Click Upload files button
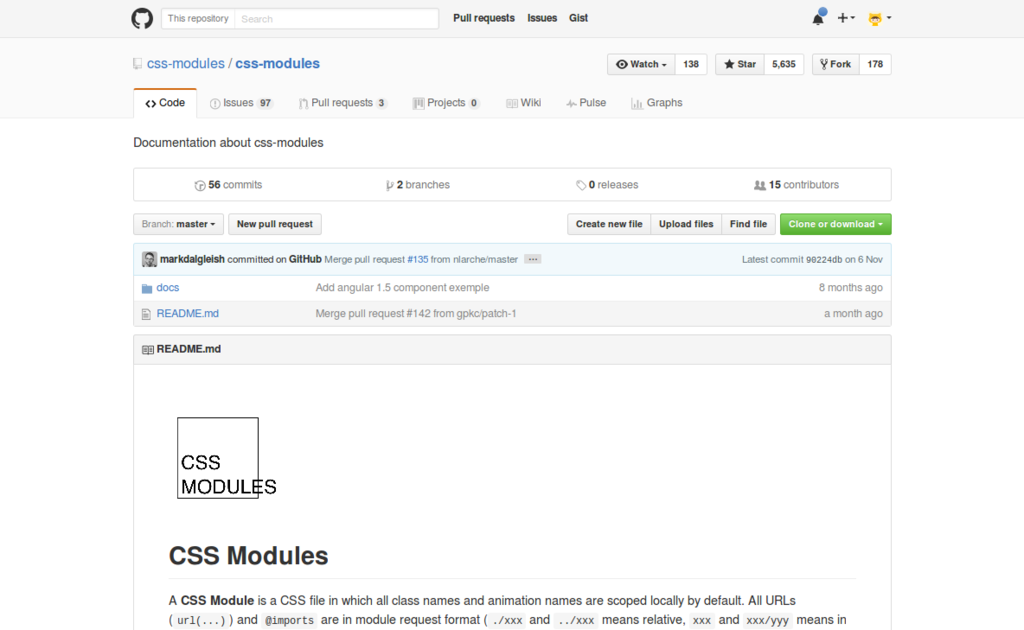The width and height of the screenshot is (1024, 630). point(686,224)
